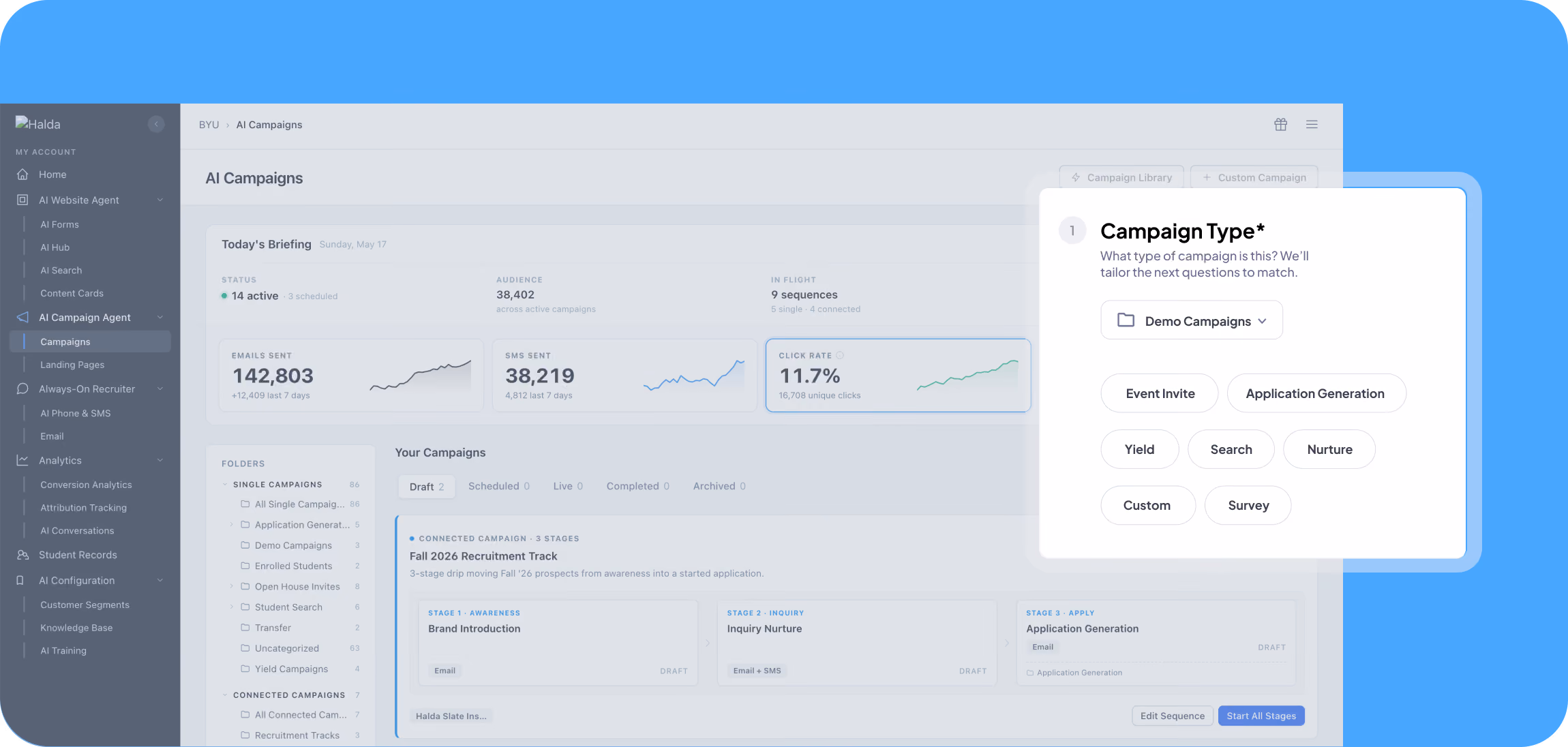The height and width of the screenshot is (747, 1568).
Task: Click the Demo Campaigns folder icon in sidebar
Action: pos(245,545)
